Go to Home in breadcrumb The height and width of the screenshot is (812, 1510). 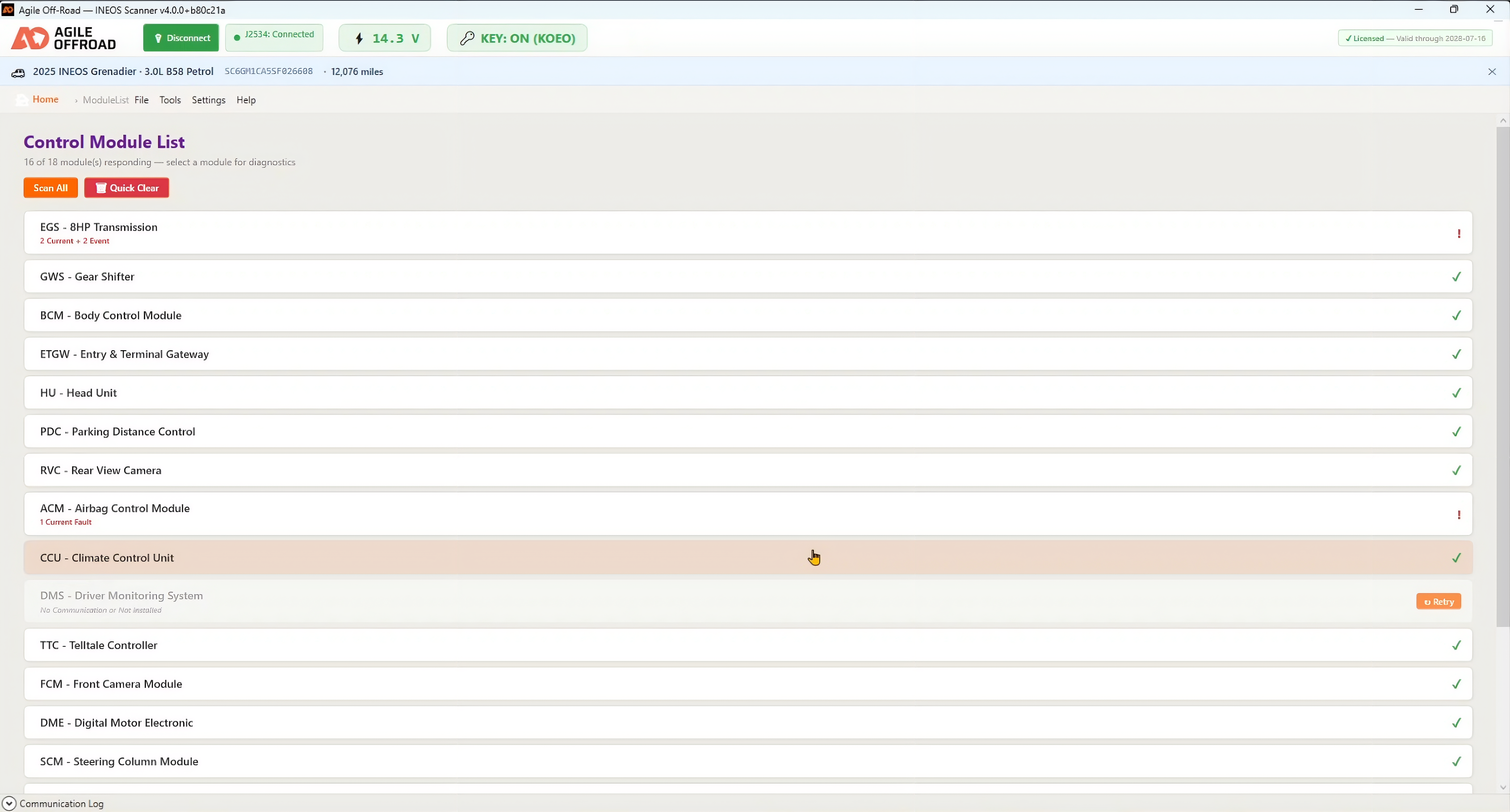point(46,99)
